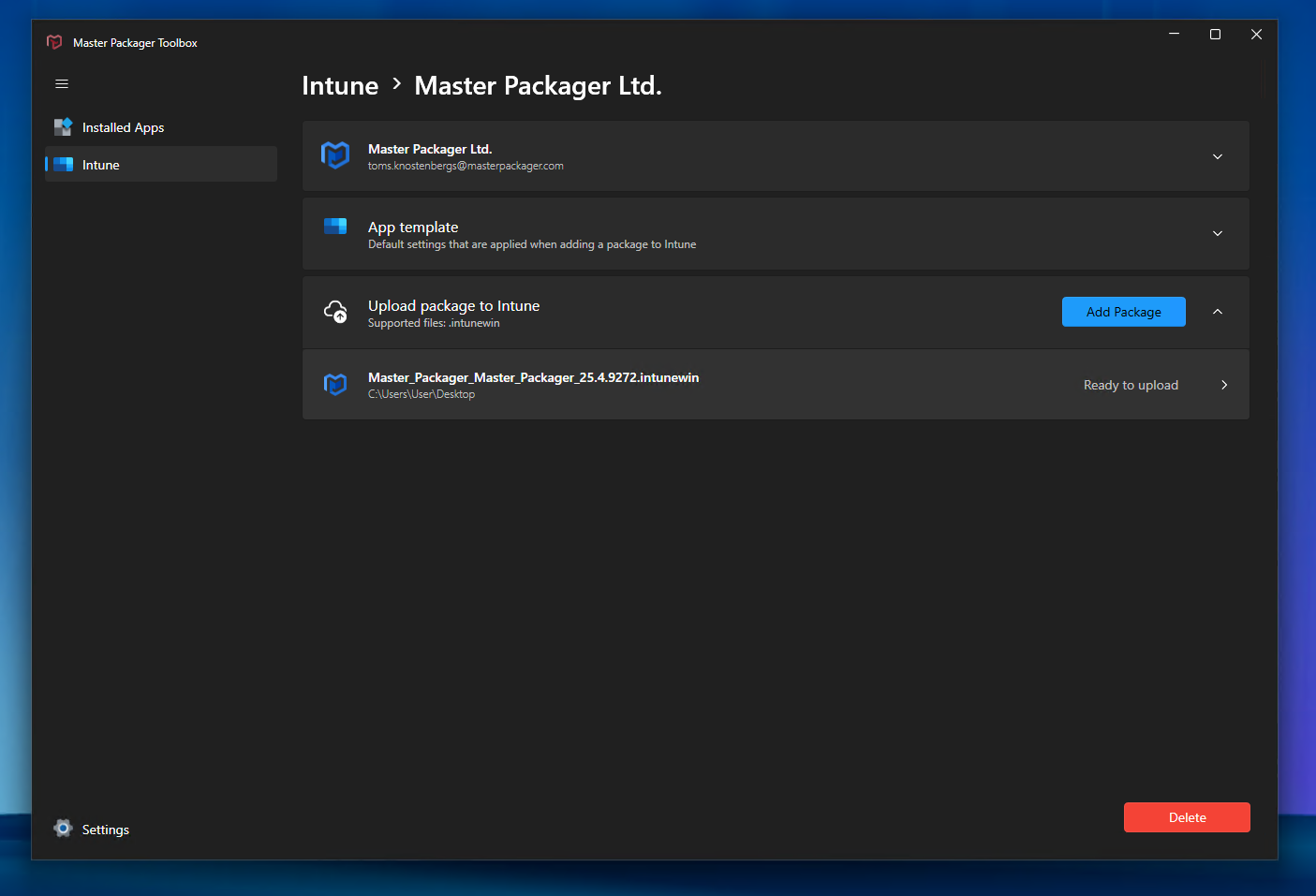Close the Master Packager Toolbox window
The image size is (1316, 896).
point(1256,34)
